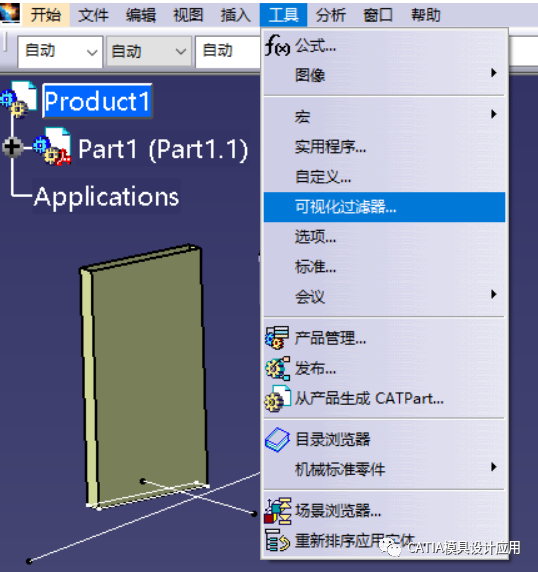Select the Applications tree node
The height and width of the screenshot is (572, 538).
pyautogui.click(x=107, y=197)
